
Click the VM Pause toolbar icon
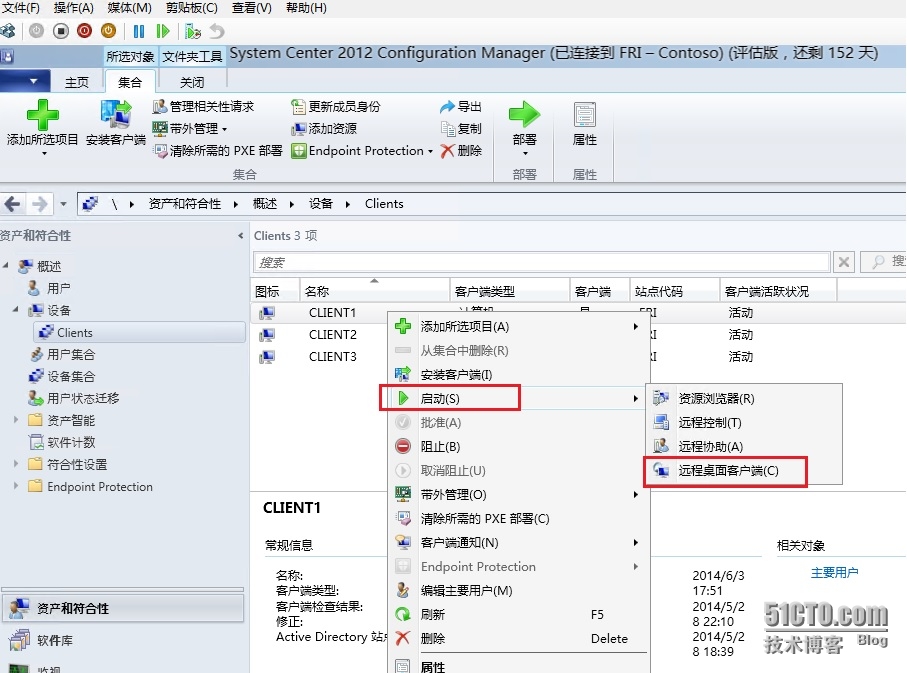pos(139,31)
